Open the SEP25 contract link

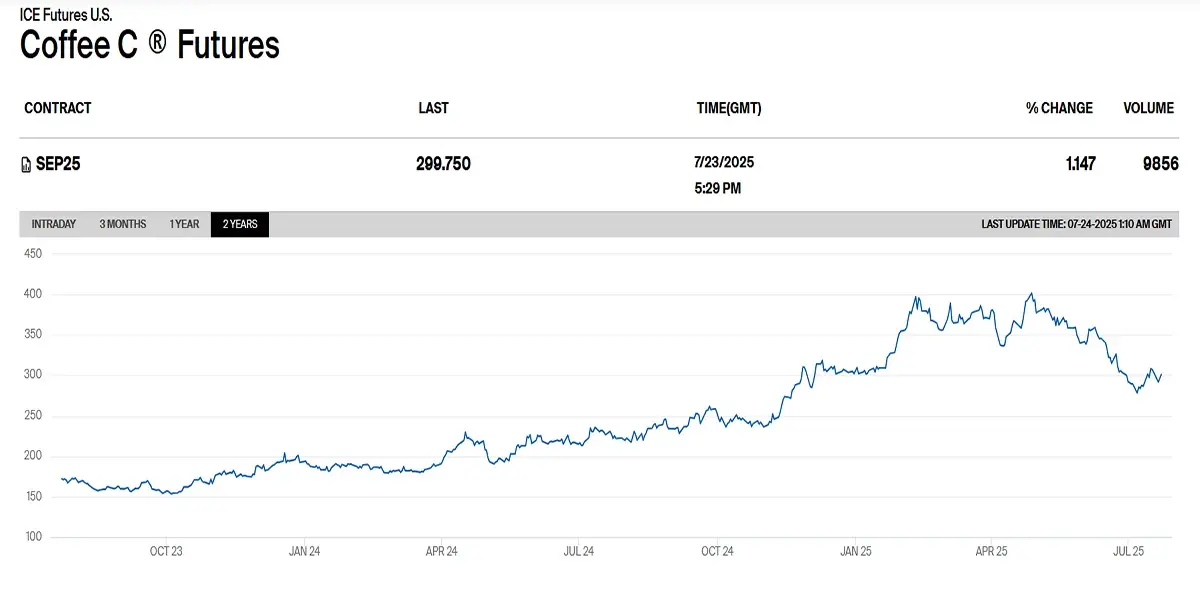[58, 164]
